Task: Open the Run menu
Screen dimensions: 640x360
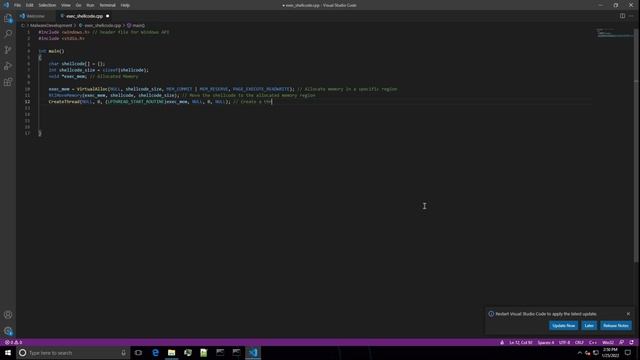Action: [90, 5]
